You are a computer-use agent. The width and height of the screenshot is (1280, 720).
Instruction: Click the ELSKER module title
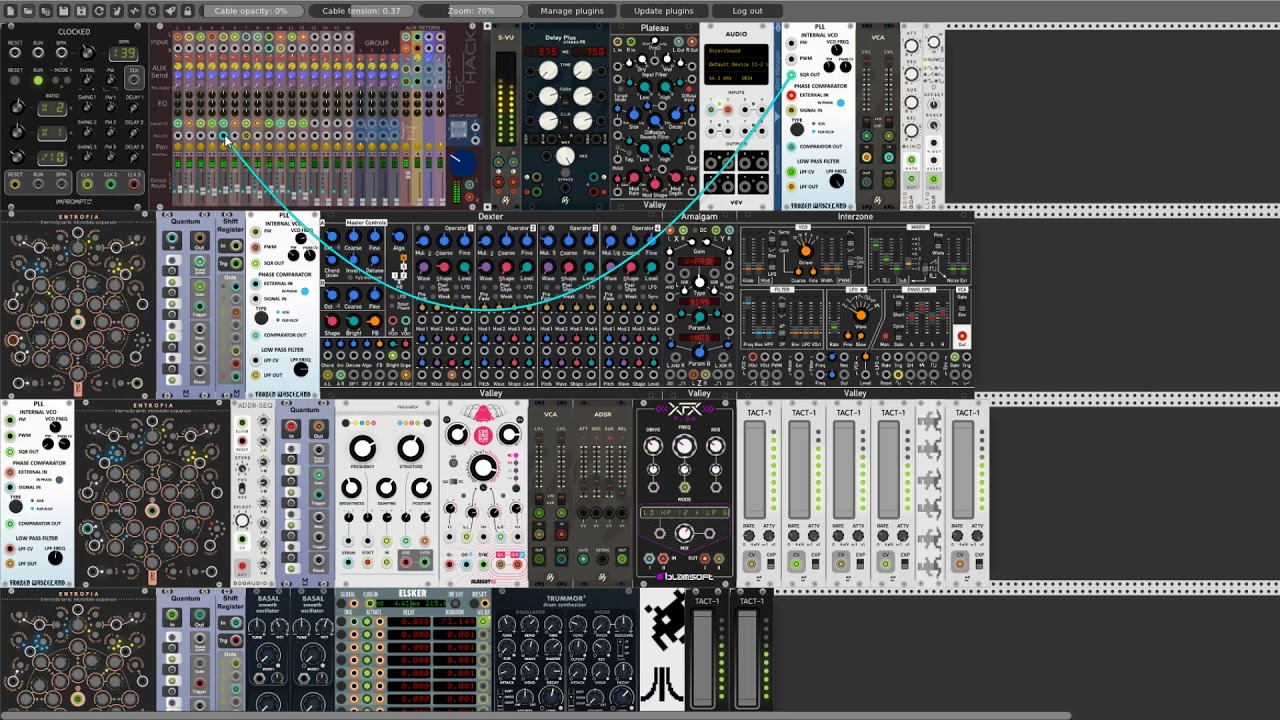pyautogui.click(x=412, y=594)
